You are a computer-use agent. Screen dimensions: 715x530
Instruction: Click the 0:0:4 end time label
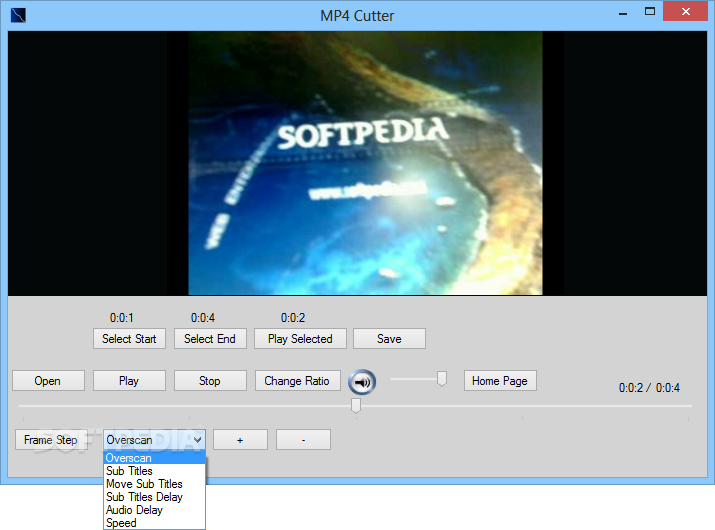pos(203,318)
